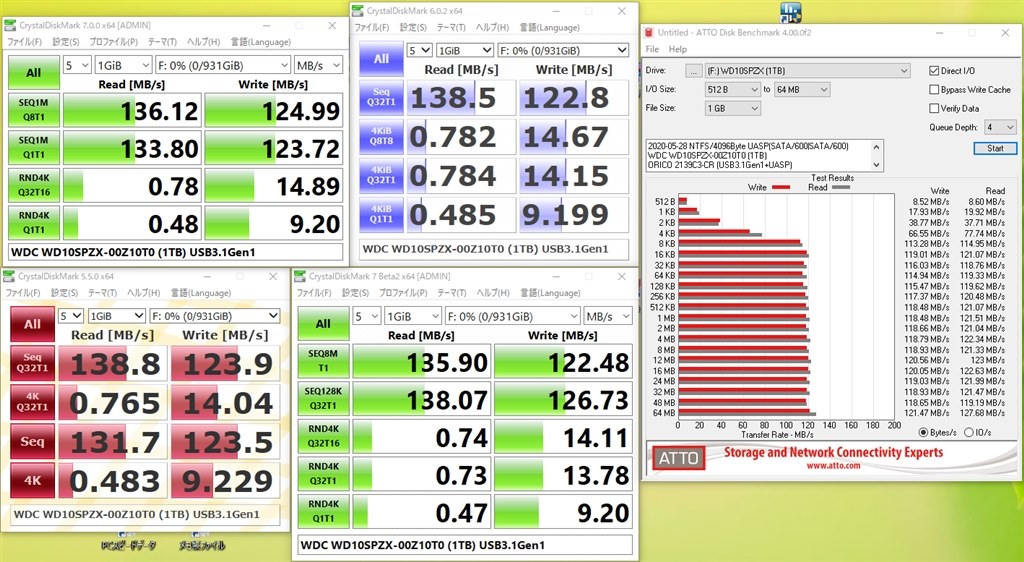1024x562 pixels.
Task: Click All button in CrystalDiskMark 7.0.0 window
Action: pyautogui.click(x=33, y=72)
